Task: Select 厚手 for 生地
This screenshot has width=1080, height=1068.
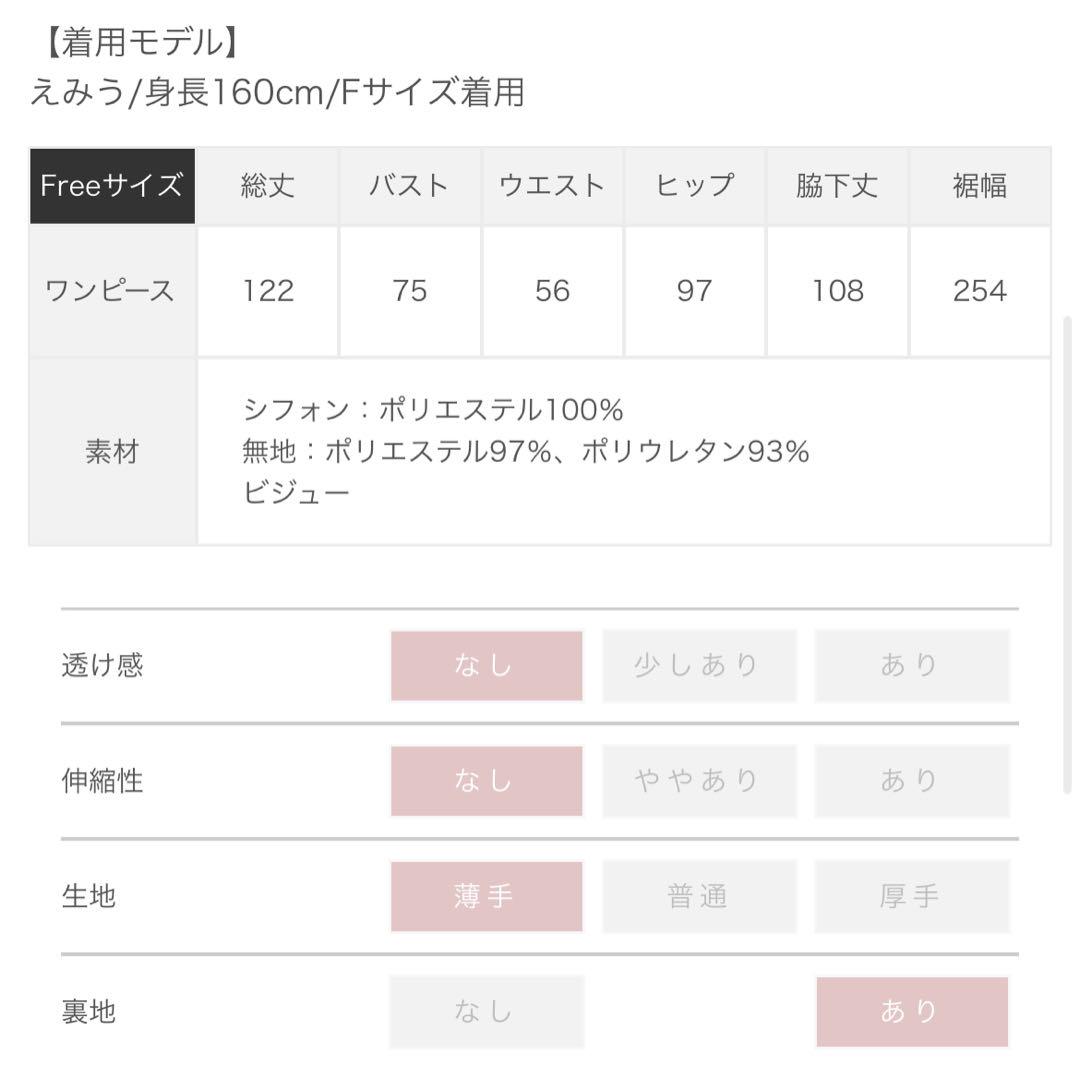Action: pos(912,896)
